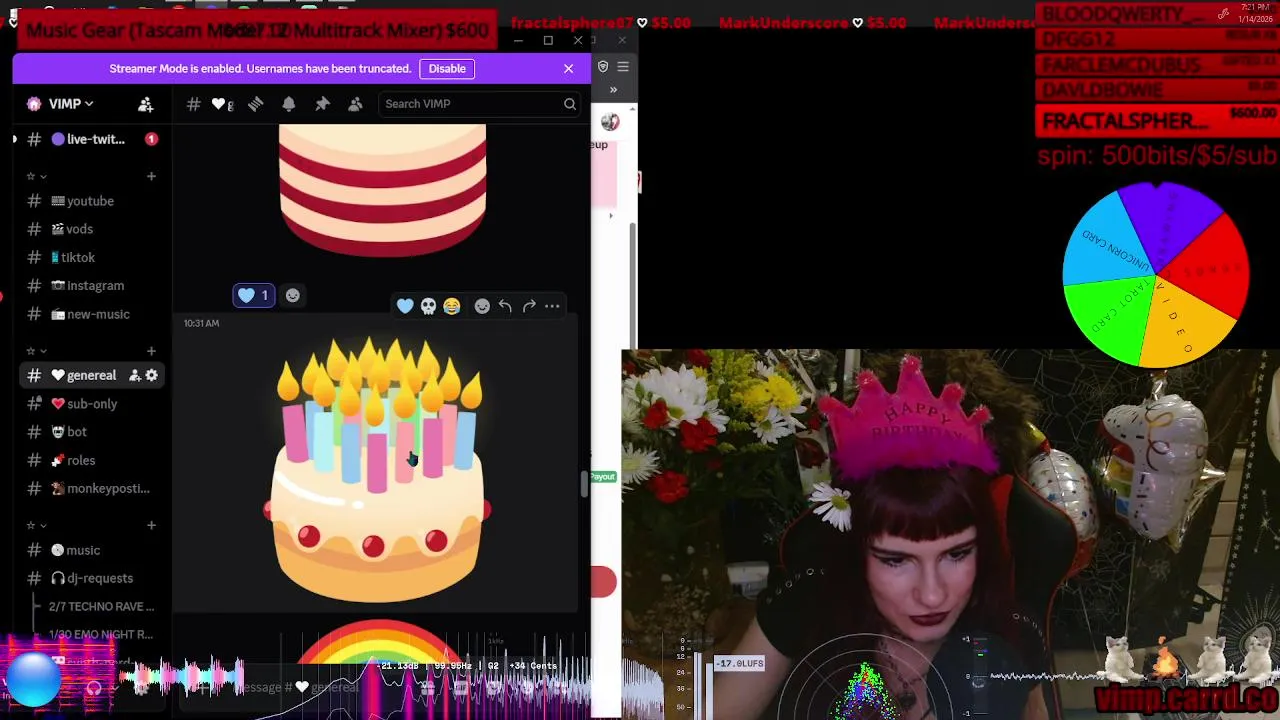Open the 1/30 EMO NIGHT thread
Screen dimensions: 1280x720
[x=101, y=634]
